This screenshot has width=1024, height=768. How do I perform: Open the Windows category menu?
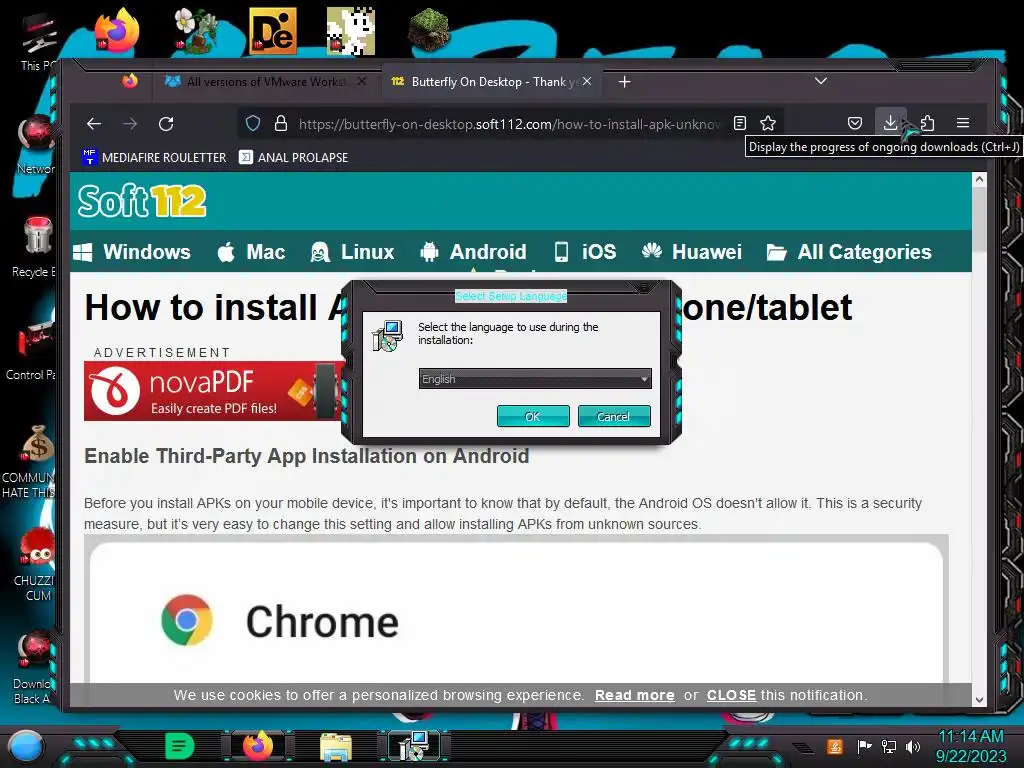click(133, 252)
